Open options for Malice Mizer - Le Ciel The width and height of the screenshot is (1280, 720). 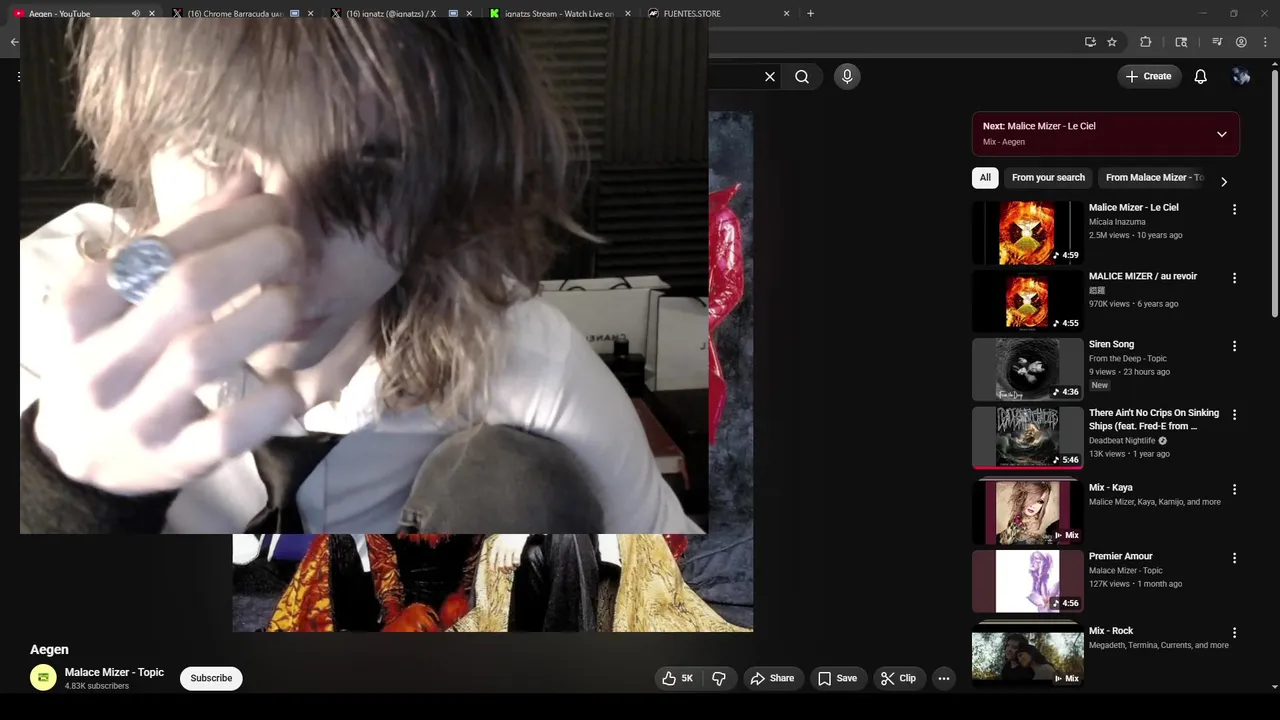click(1234, 210)
